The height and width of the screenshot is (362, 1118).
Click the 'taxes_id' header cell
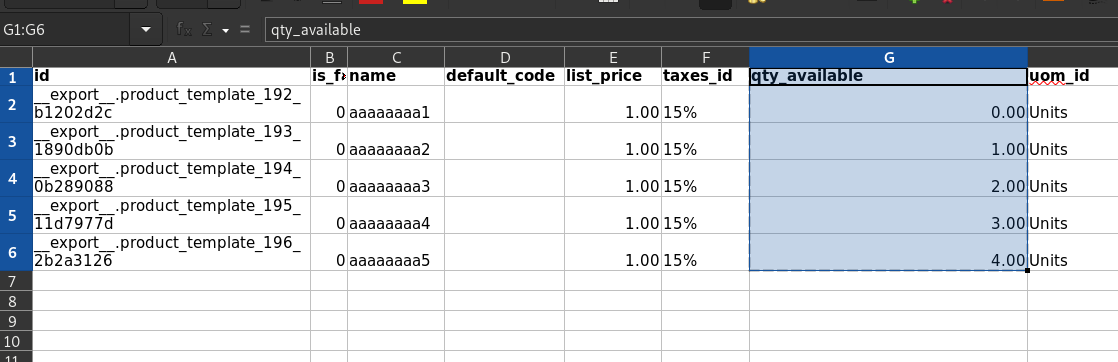click(x=705, y=77)
